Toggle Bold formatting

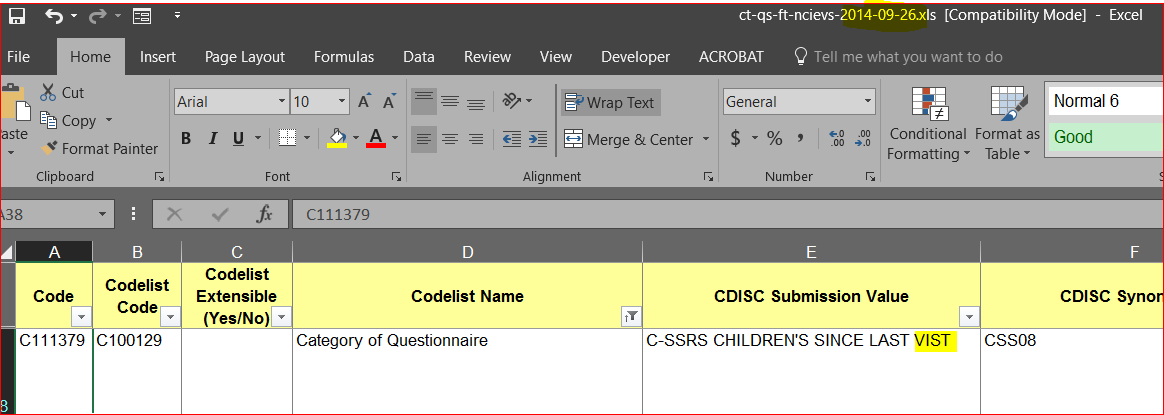pyautogui.click(x=186, y=138)
